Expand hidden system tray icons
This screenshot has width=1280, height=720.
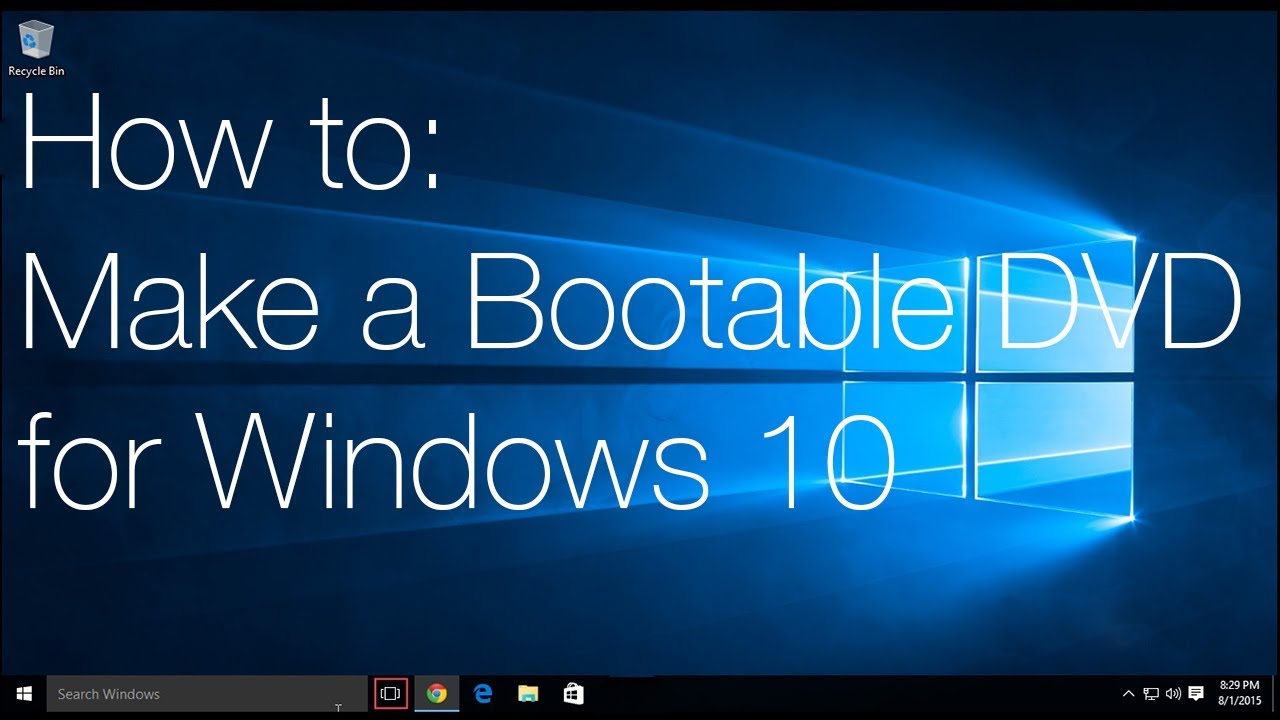coord(1129,693)
